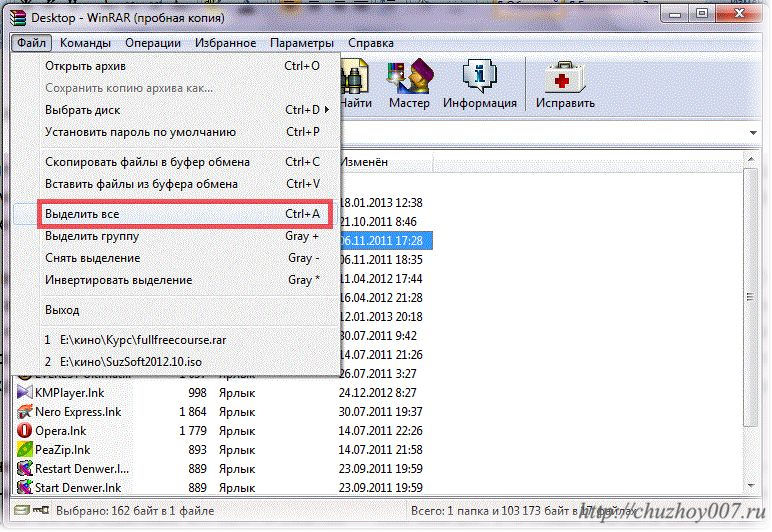Viewport: 772px width, 532px height.
Task: Click the Start Denwer.lnk file icon
Action: [24, 487]
